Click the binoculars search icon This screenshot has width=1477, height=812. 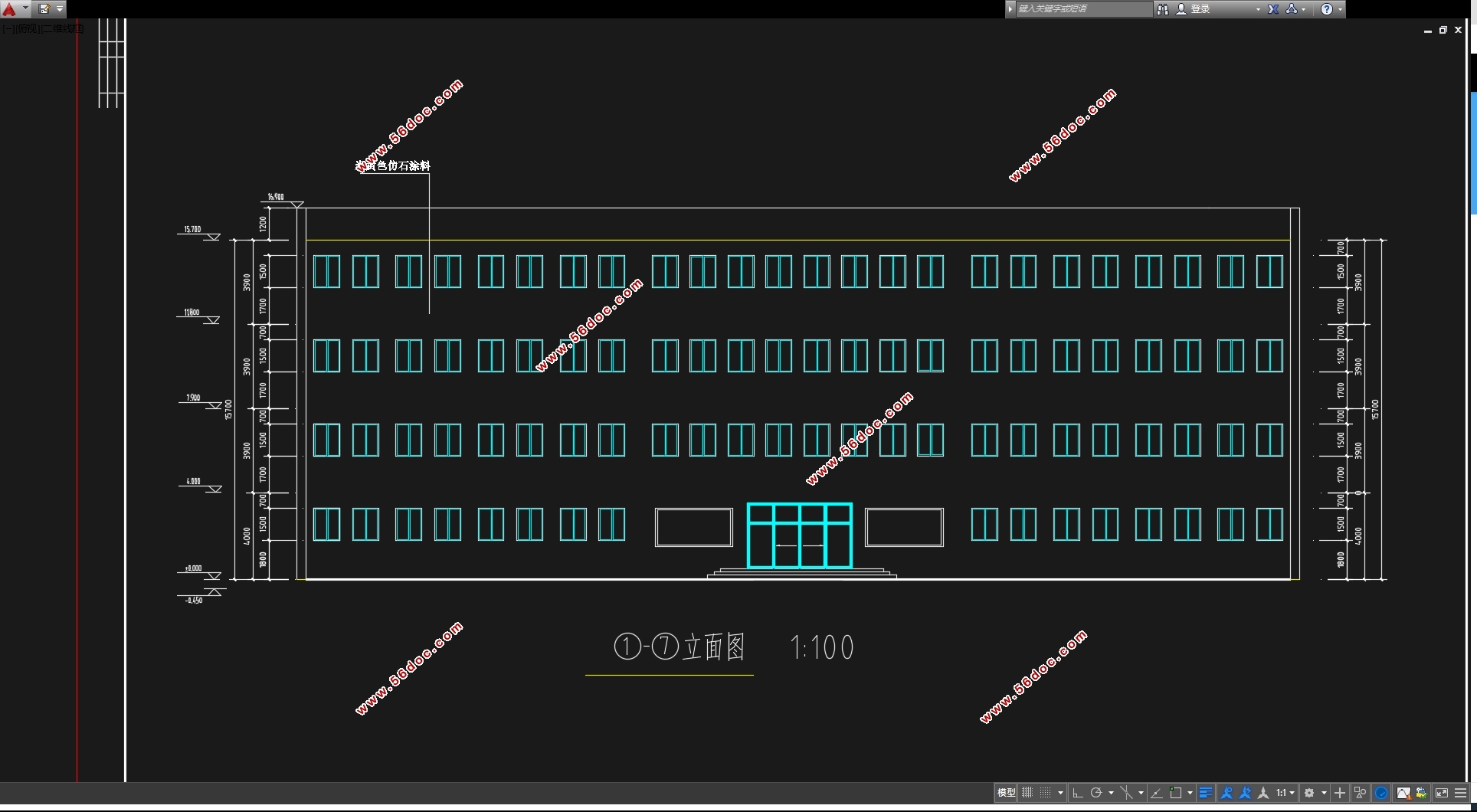click(1163, 9)
